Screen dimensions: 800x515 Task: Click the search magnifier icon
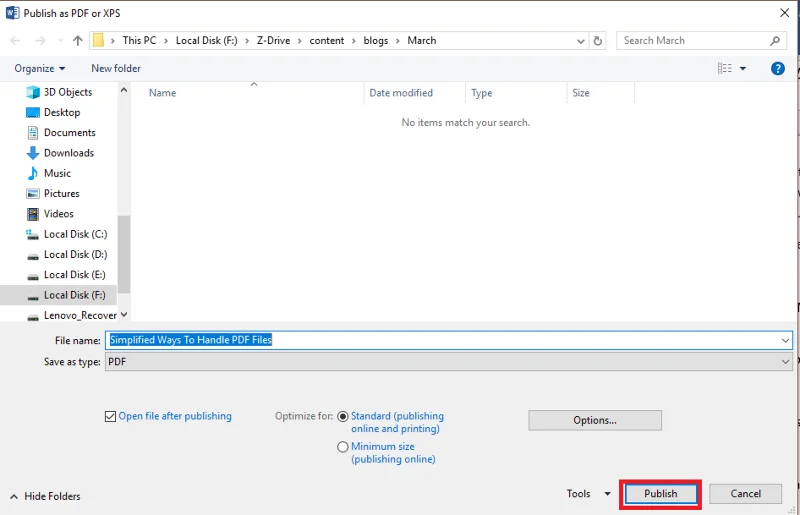775,41
